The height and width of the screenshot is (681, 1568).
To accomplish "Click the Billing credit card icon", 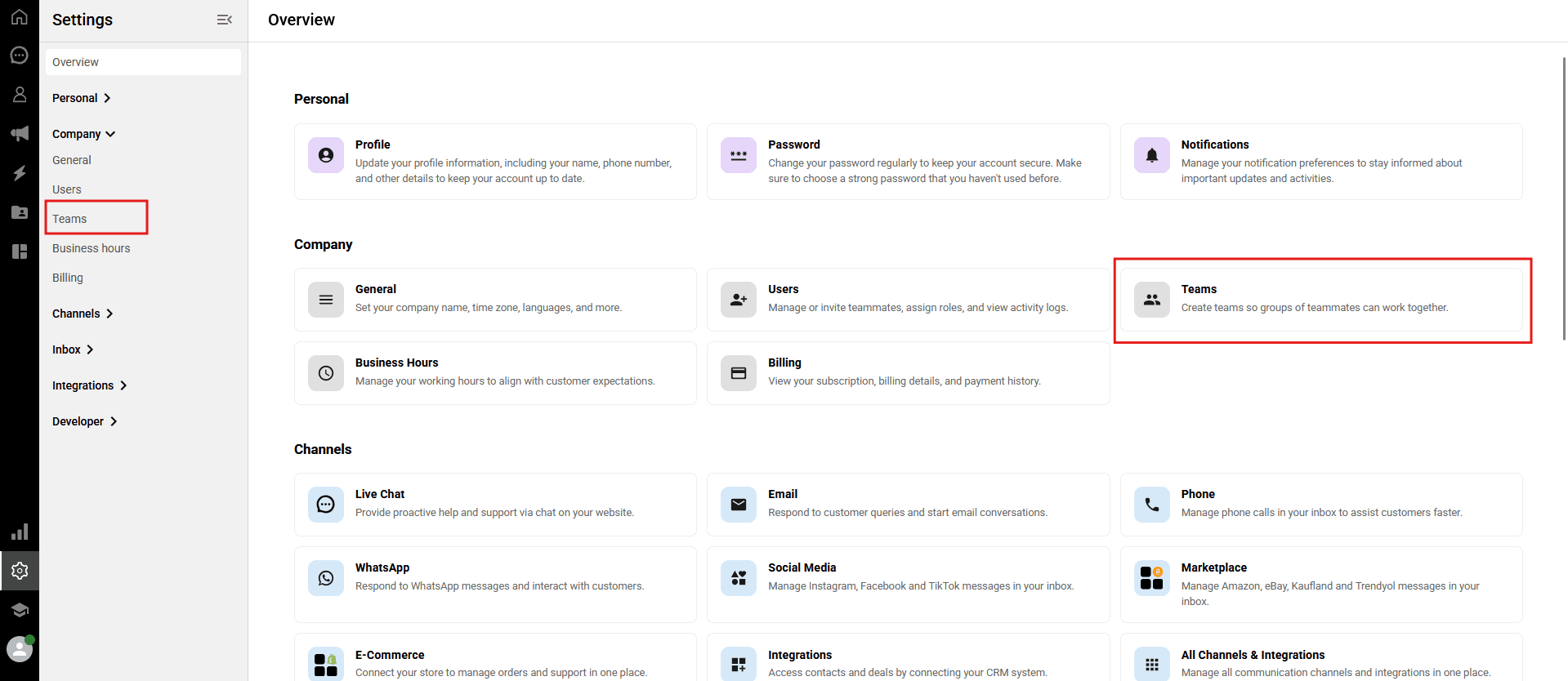I will click(739, 373).
